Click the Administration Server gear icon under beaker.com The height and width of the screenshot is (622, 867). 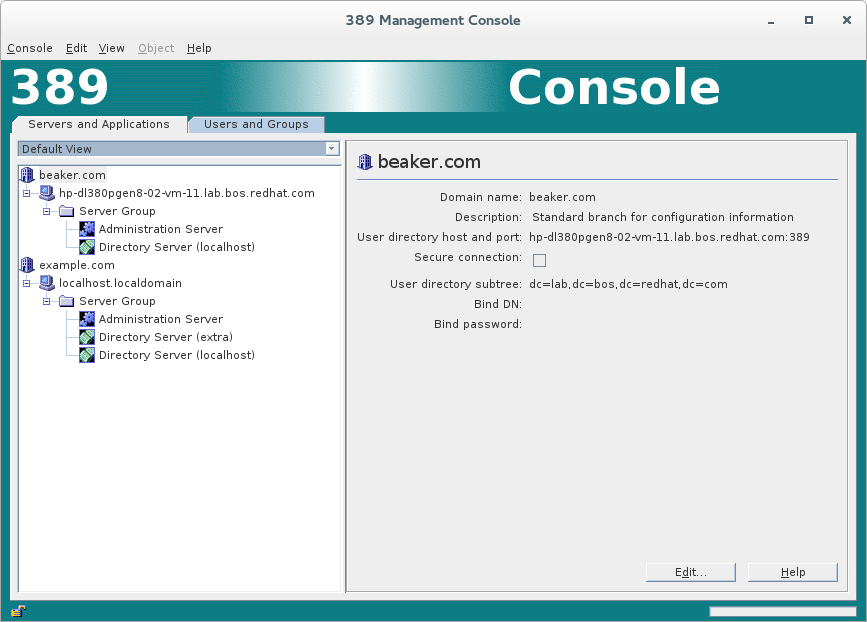(87, 229)
